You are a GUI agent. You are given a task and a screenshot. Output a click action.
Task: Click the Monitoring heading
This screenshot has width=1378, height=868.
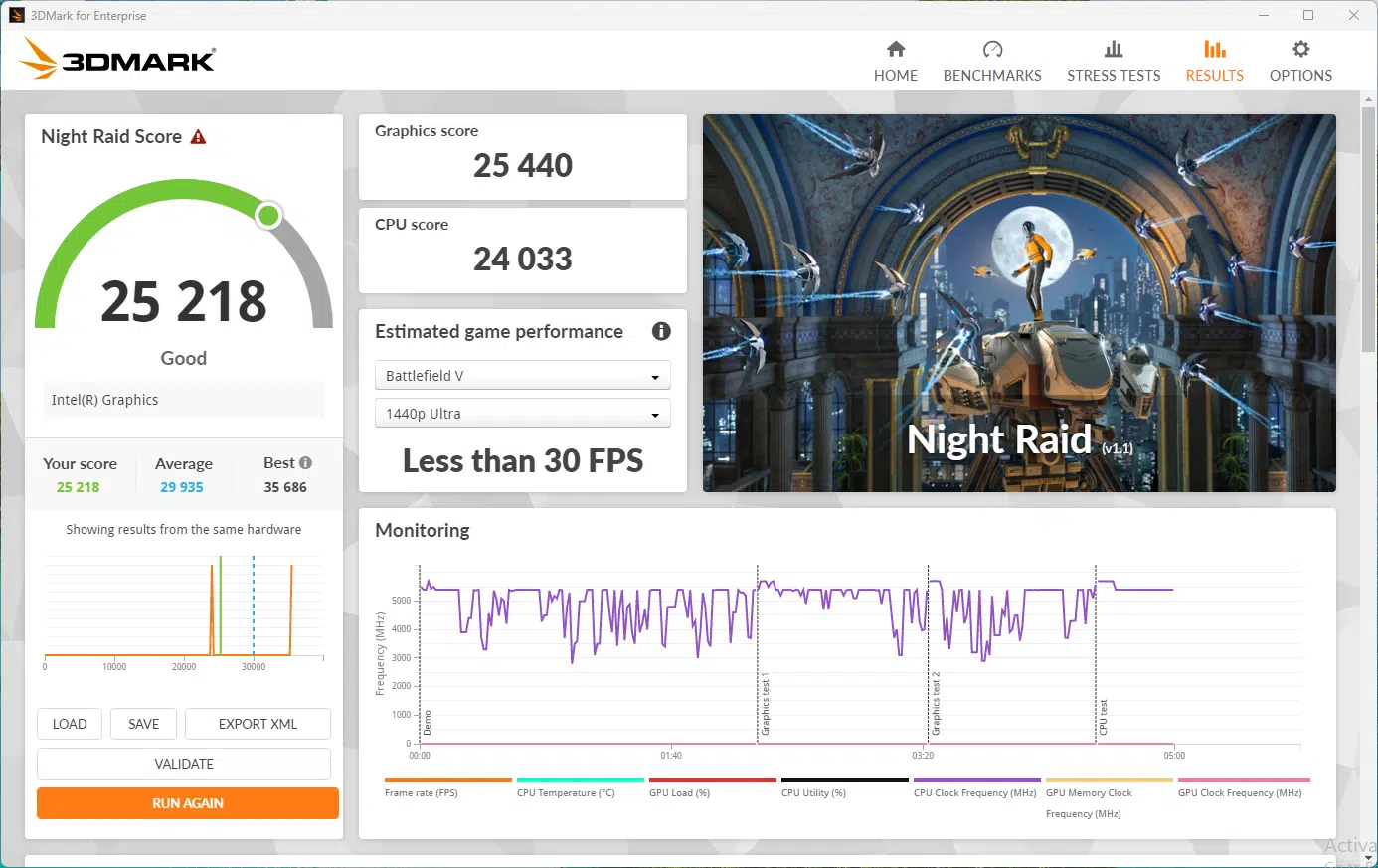[423, 530]
